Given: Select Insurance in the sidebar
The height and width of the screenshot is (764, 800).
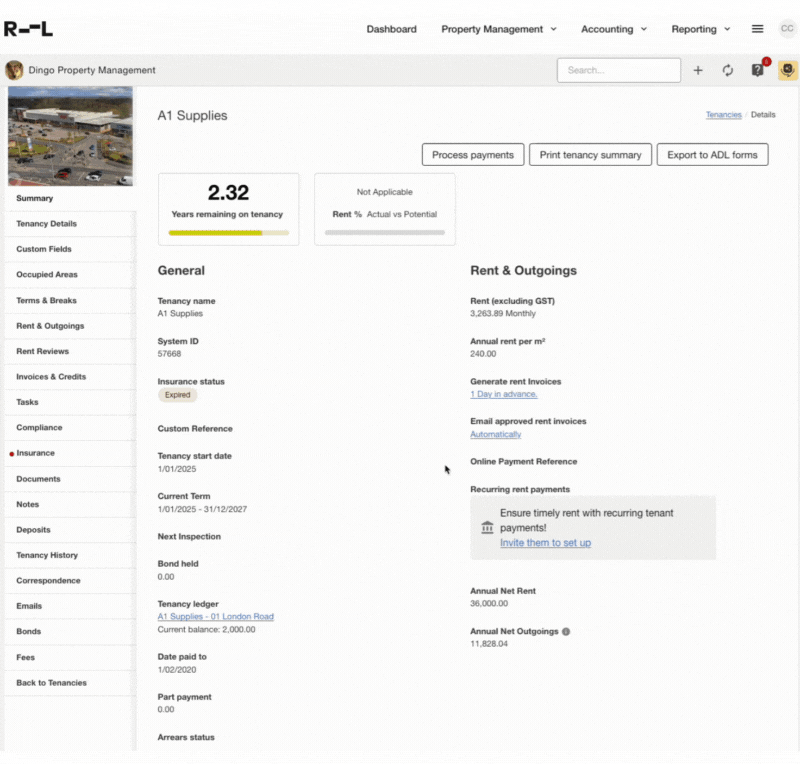Looking at the screenshot, I should tap(36, 453).
